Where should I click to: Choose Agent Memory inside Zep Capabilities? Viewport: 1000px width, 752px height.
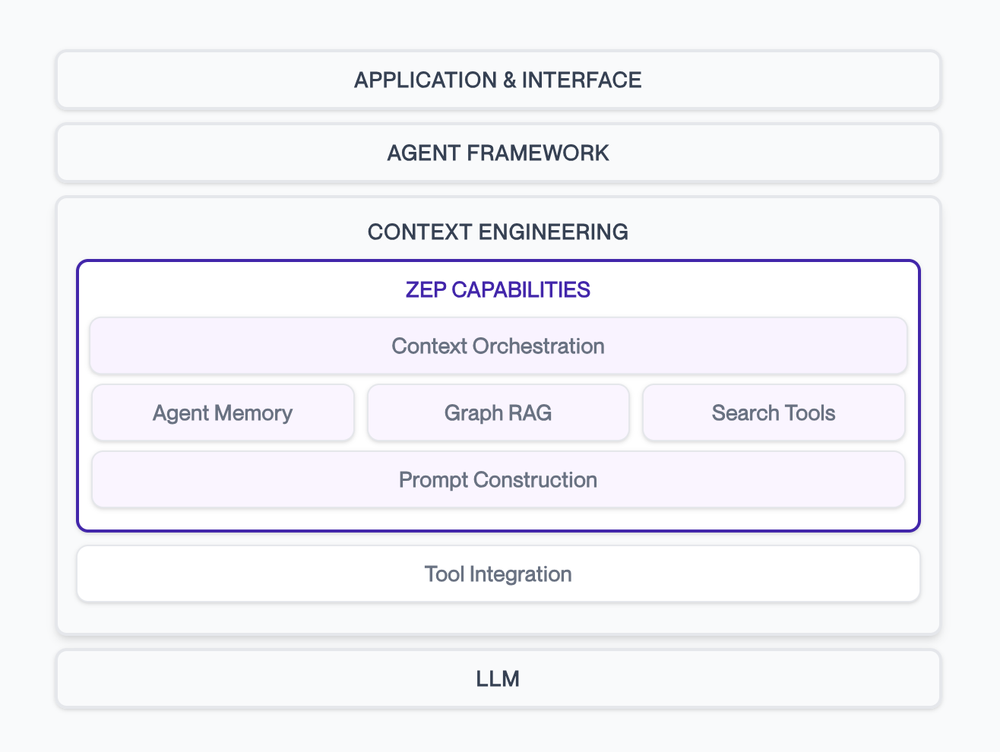(x=222, y=413)
